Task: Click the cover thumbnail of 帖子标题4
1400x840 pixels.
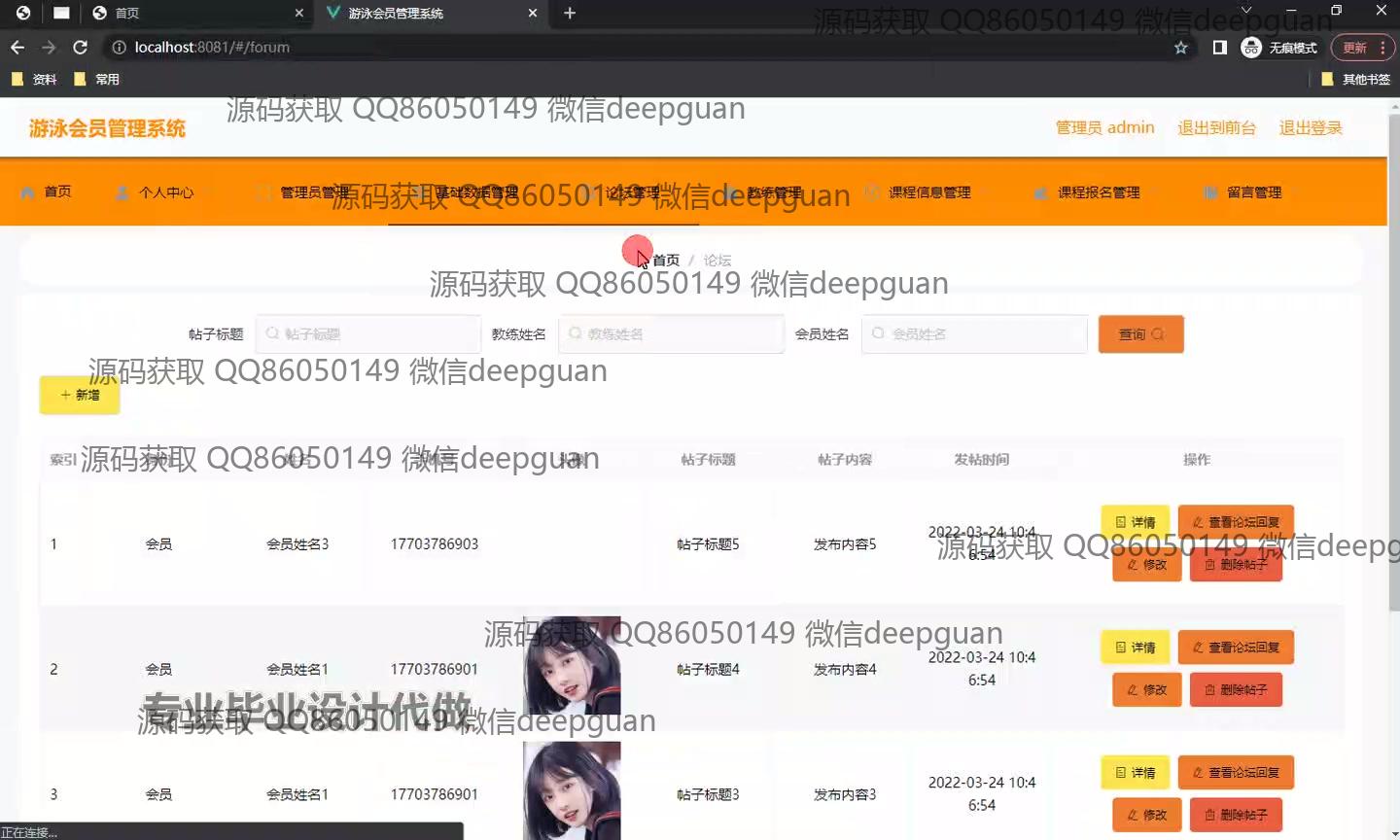Action: click(x=572, y=666)
